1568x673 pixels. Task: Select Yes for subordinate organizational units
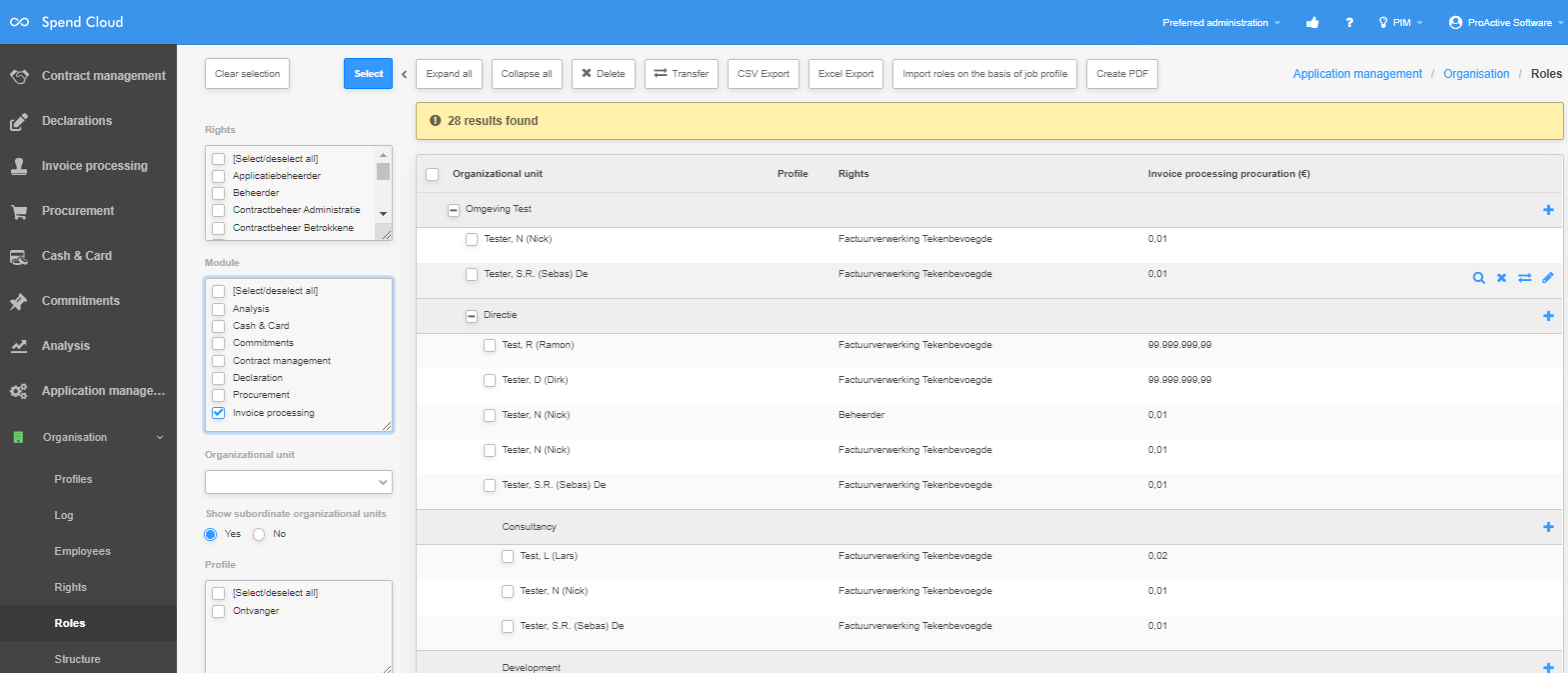[211, 534]
